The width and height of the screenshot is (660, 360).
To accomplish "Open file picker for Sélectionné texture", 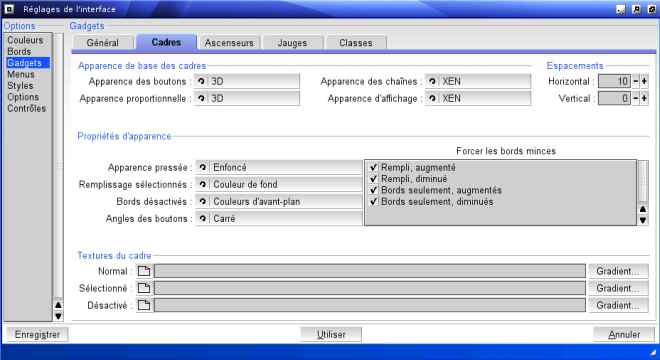I will point(144,288).
